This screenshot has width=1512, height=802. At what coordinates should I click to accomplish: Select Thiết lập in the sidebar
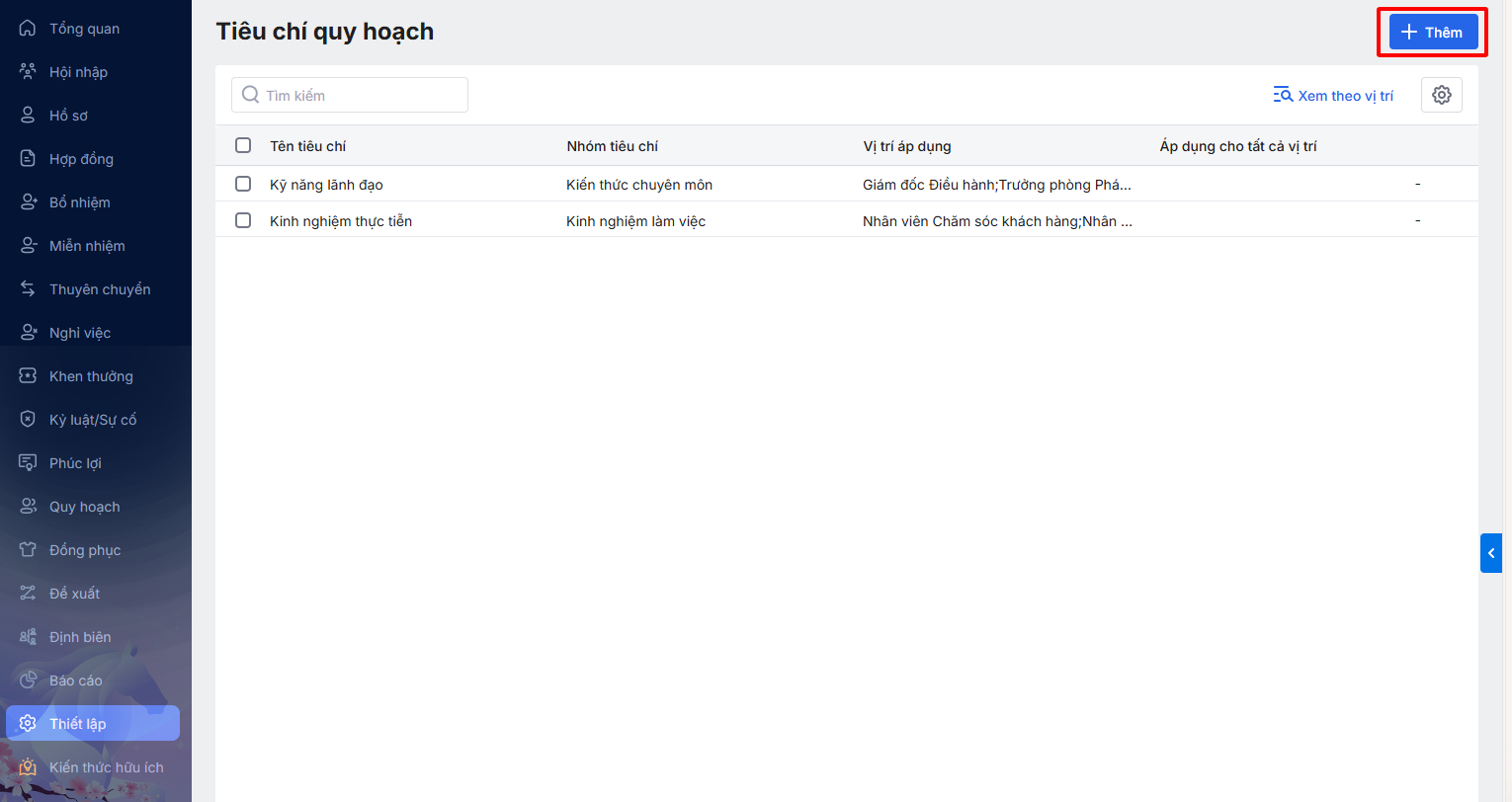pyautogui.click(x=77, y=724)
